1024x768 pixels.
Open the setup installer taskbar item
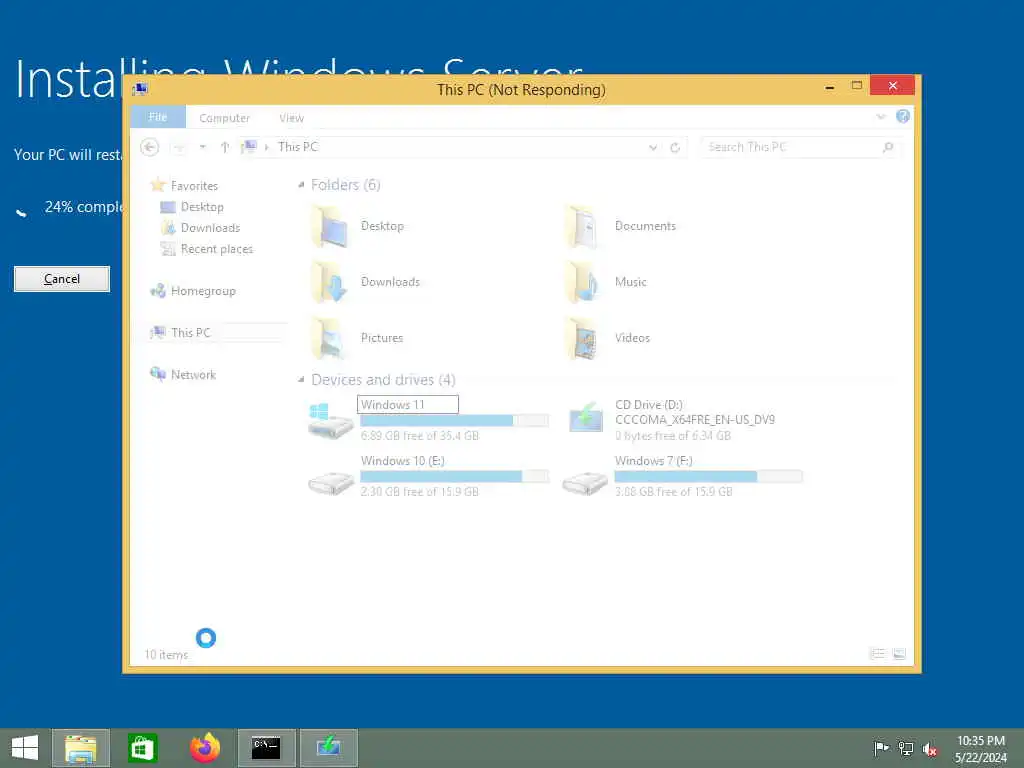[x=328, y=748]
